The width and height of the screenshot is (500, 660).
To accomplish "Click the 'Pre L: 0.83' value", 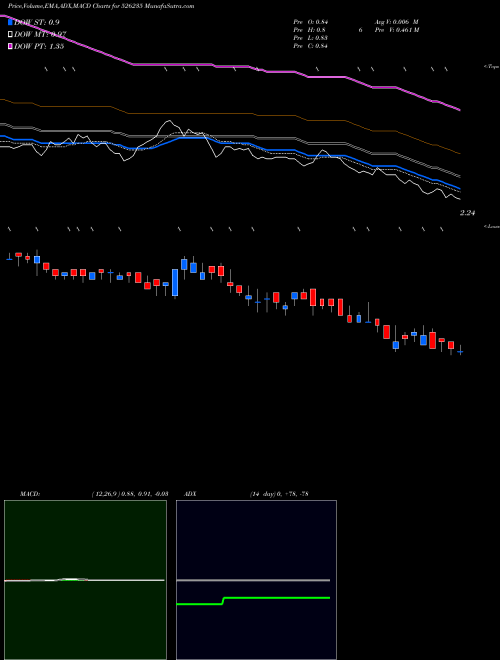I will click(x=311, y=38).
